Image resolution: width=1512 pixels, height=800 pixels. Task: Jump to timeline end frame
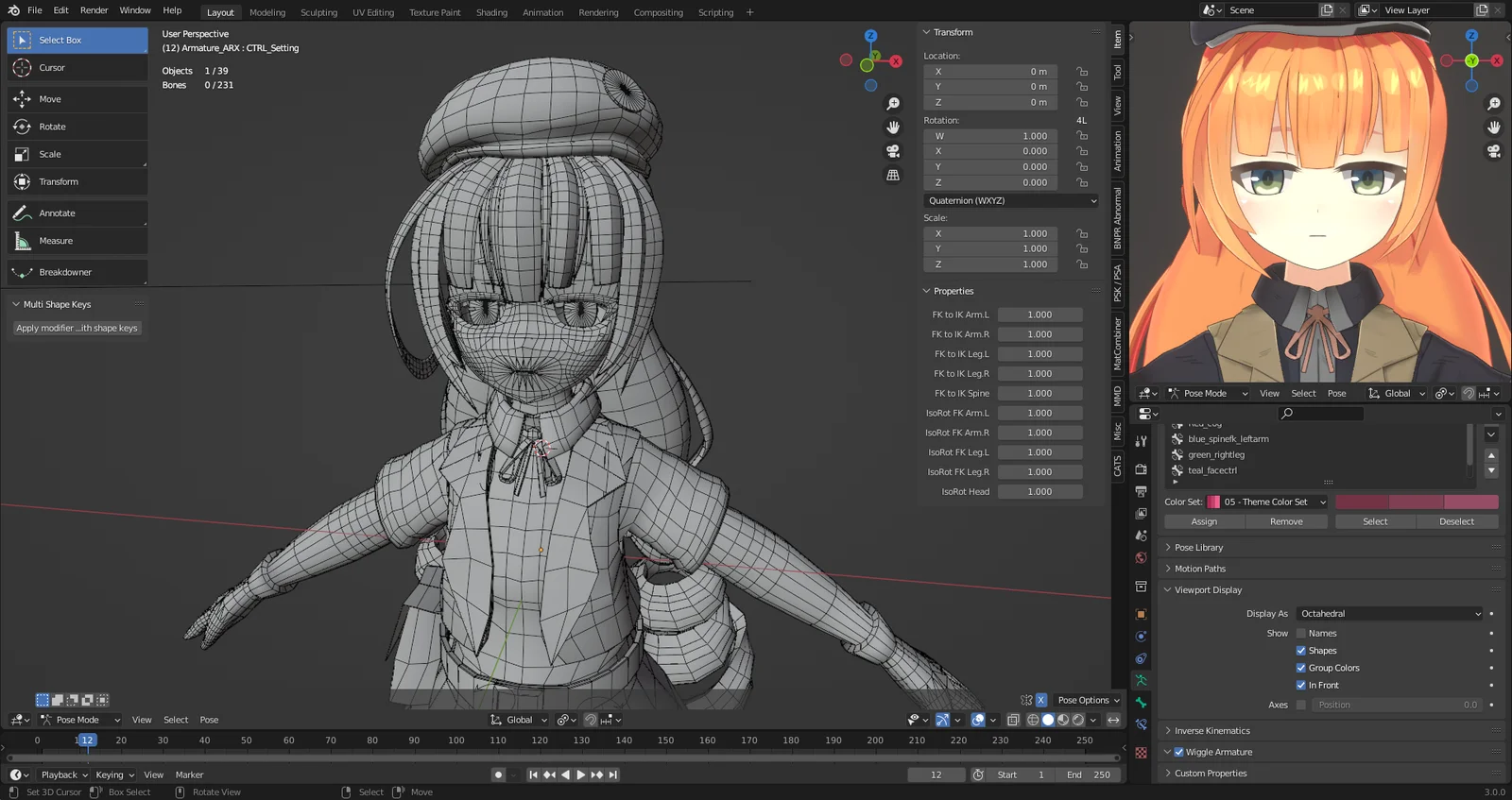coord(613,774)
